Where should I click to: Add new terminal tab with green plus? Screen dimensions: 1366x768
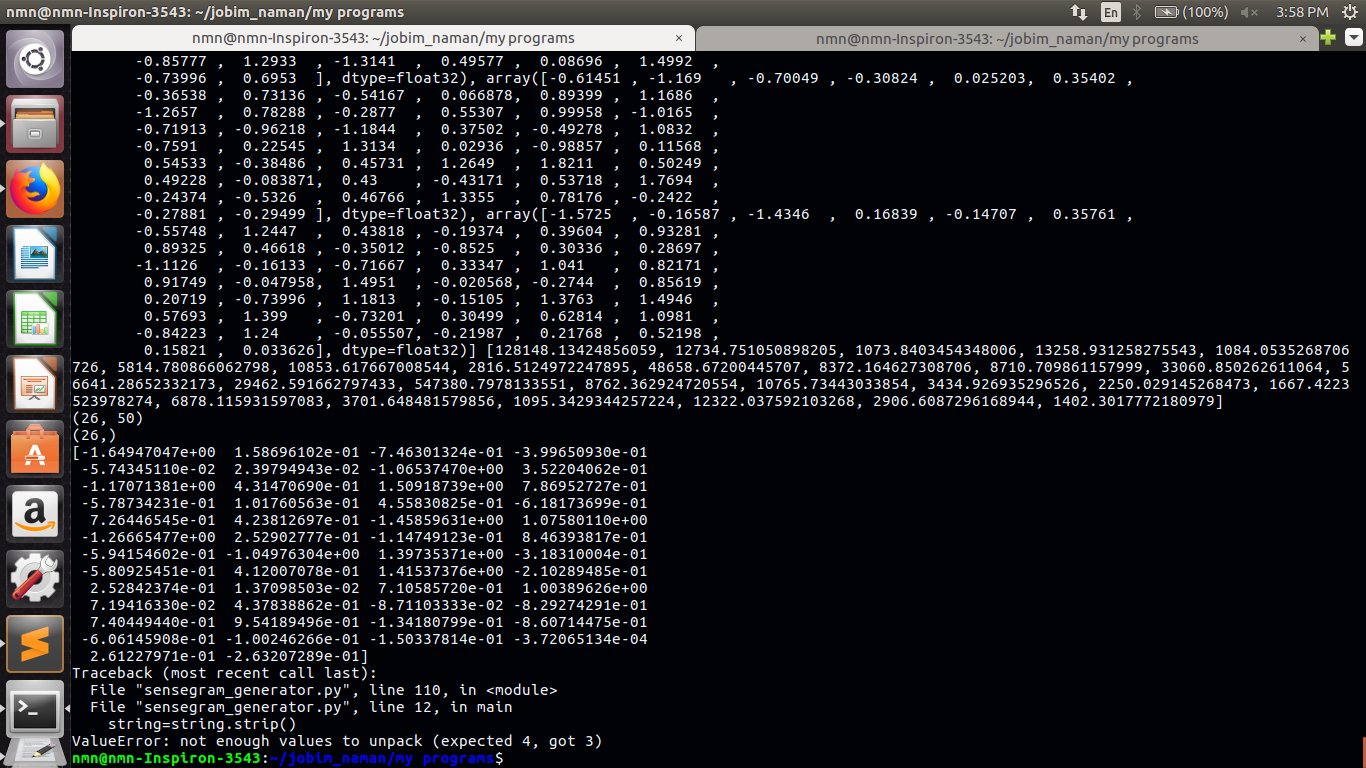pyautogui.click(x=1327, y=38)
